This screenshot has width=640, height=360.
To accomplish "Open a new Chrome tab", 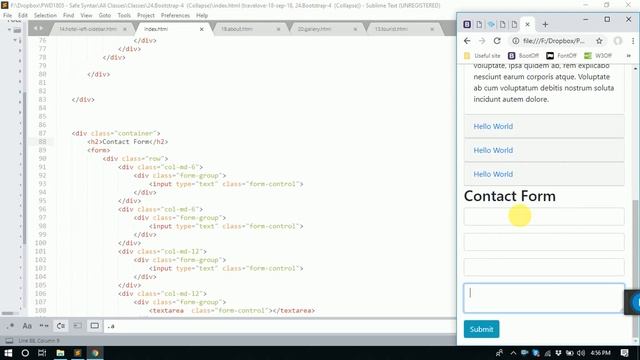I will (545, 24).
